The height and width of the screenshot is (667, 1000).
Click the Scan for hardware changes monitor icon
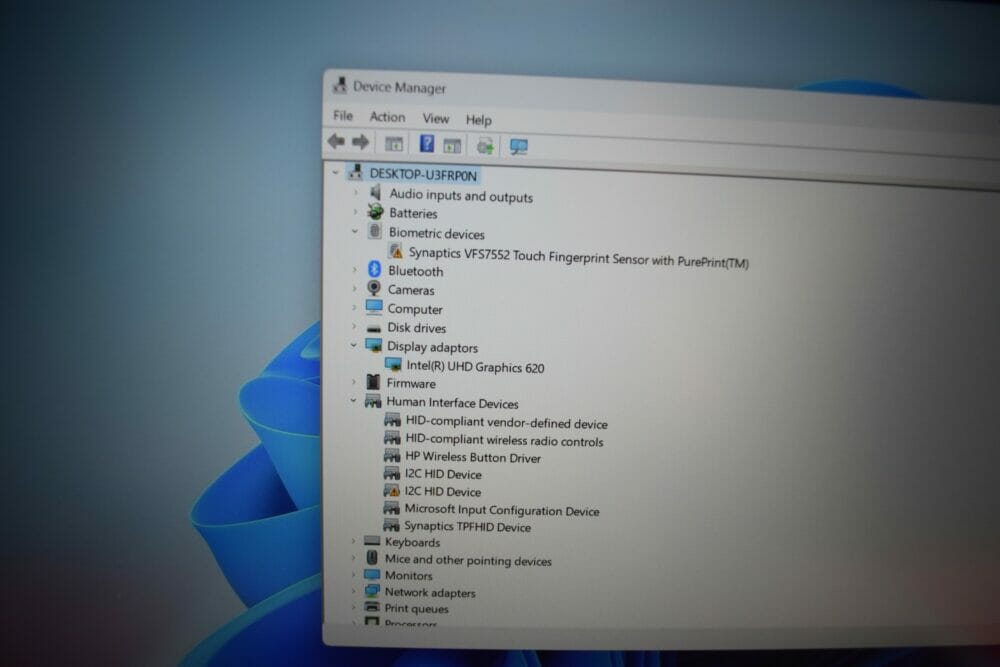tap(518, 147)
